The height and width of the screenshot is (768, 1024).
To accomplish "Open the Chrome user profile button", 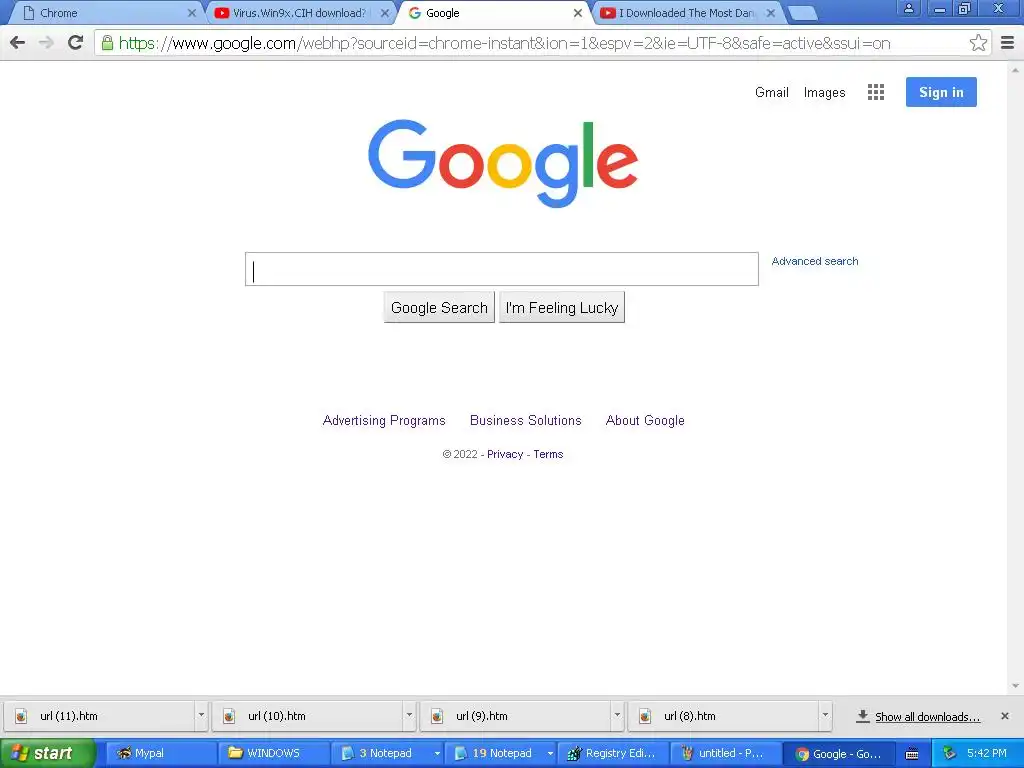I will point(908,8).
